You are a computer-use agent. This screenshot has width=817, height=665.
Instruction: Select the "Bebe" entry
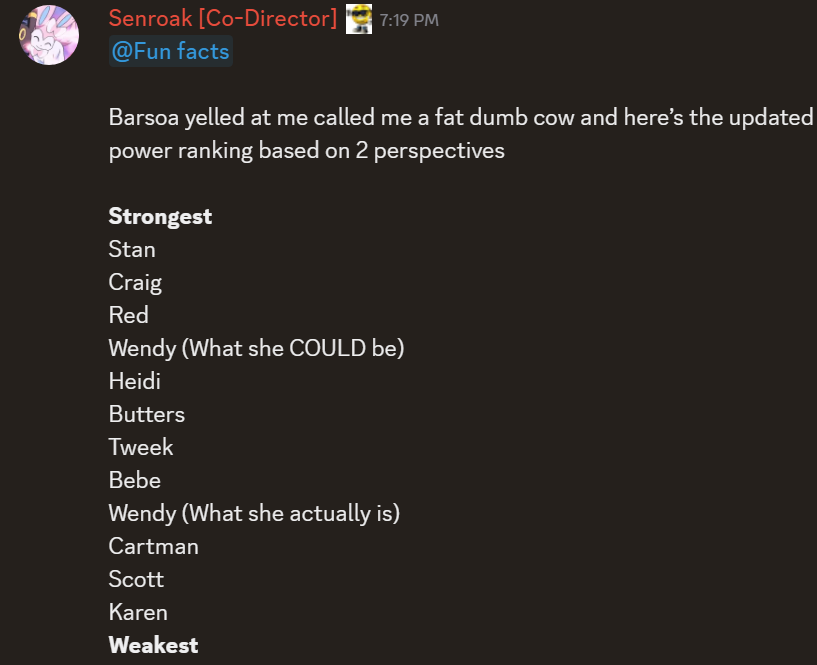[x=135, y=480]
